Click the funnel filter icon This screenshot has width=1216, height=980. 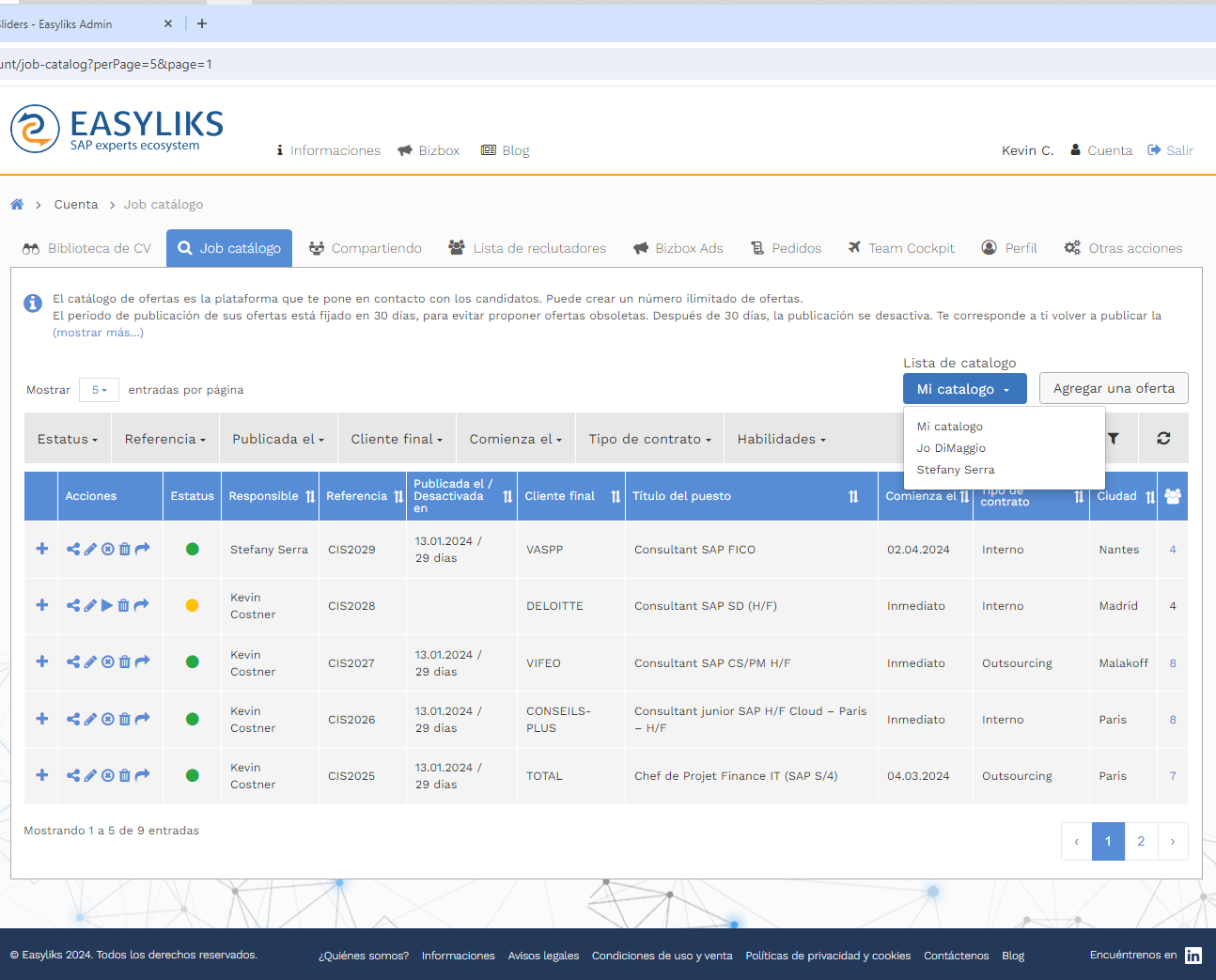point(1114,439)
